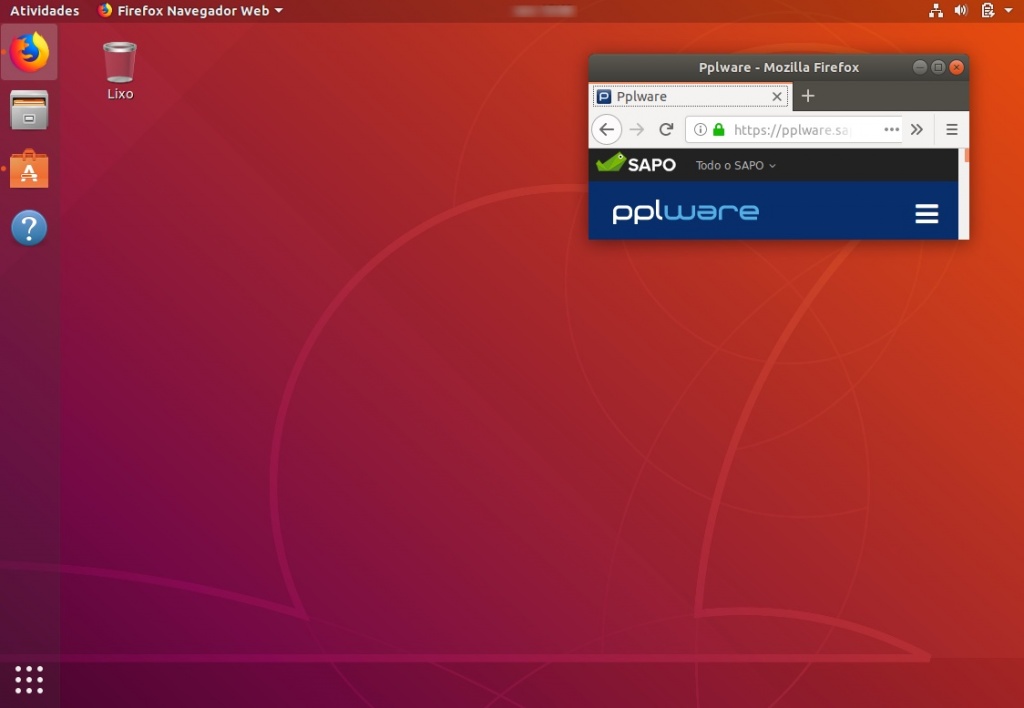Open Firefox's main hamburger menu
1024x708 pixels.
pyautogui.click(x=951, y=129)
